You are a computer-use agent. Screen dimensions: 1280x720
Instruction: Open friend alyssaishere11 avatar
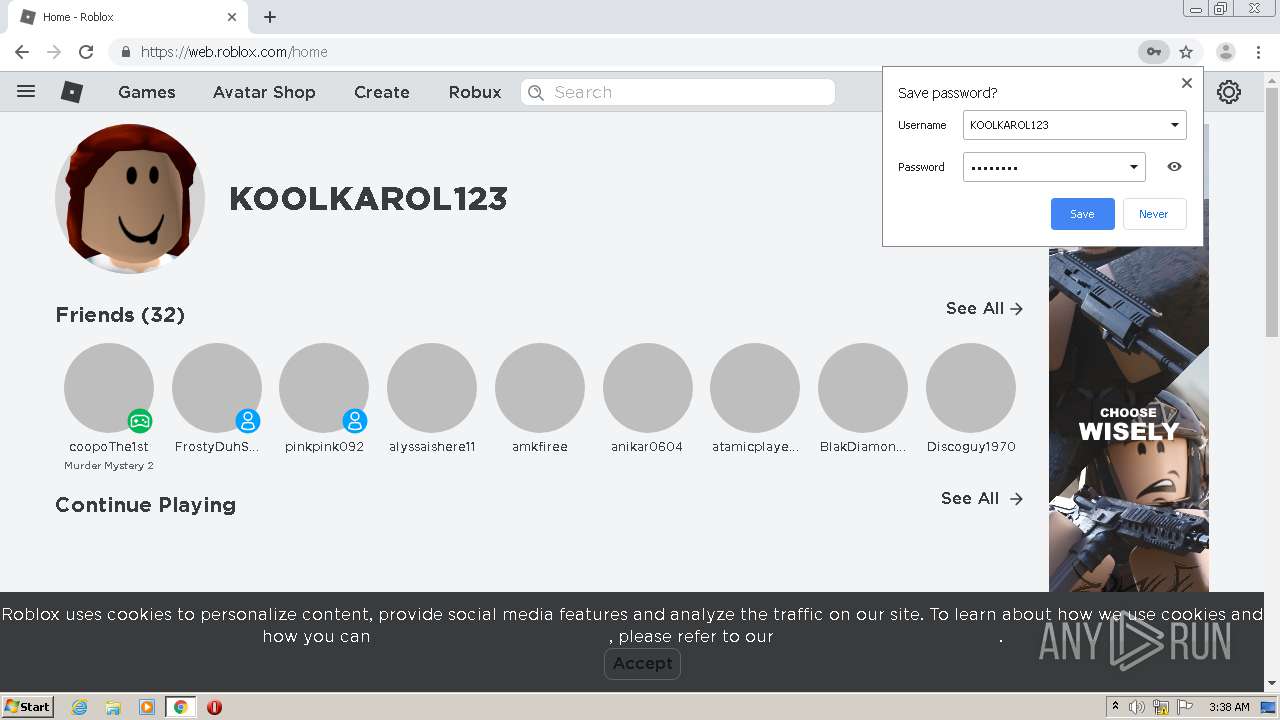pyautogui.click(x=432, y=388)
